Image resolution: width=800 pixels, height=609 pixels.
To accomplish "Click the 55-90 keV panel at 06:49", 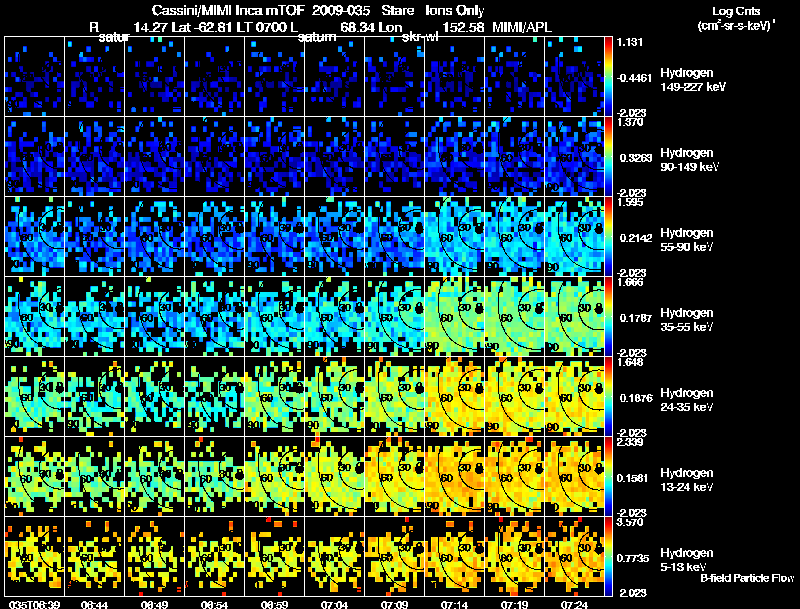I will (x=155, y=237).
